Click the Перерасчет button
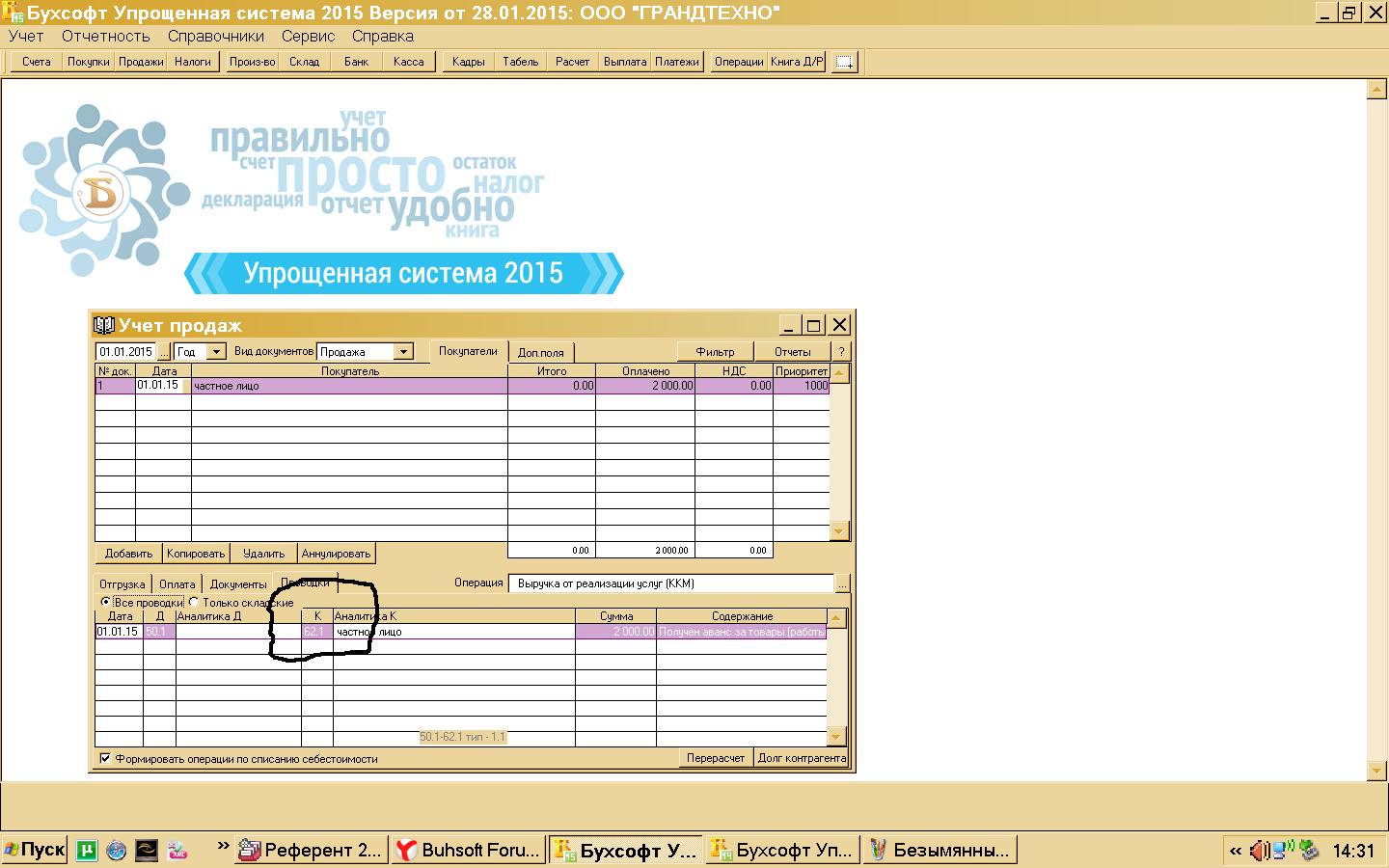The height and width of the screenshot is (868, 1389). point(715,758)
